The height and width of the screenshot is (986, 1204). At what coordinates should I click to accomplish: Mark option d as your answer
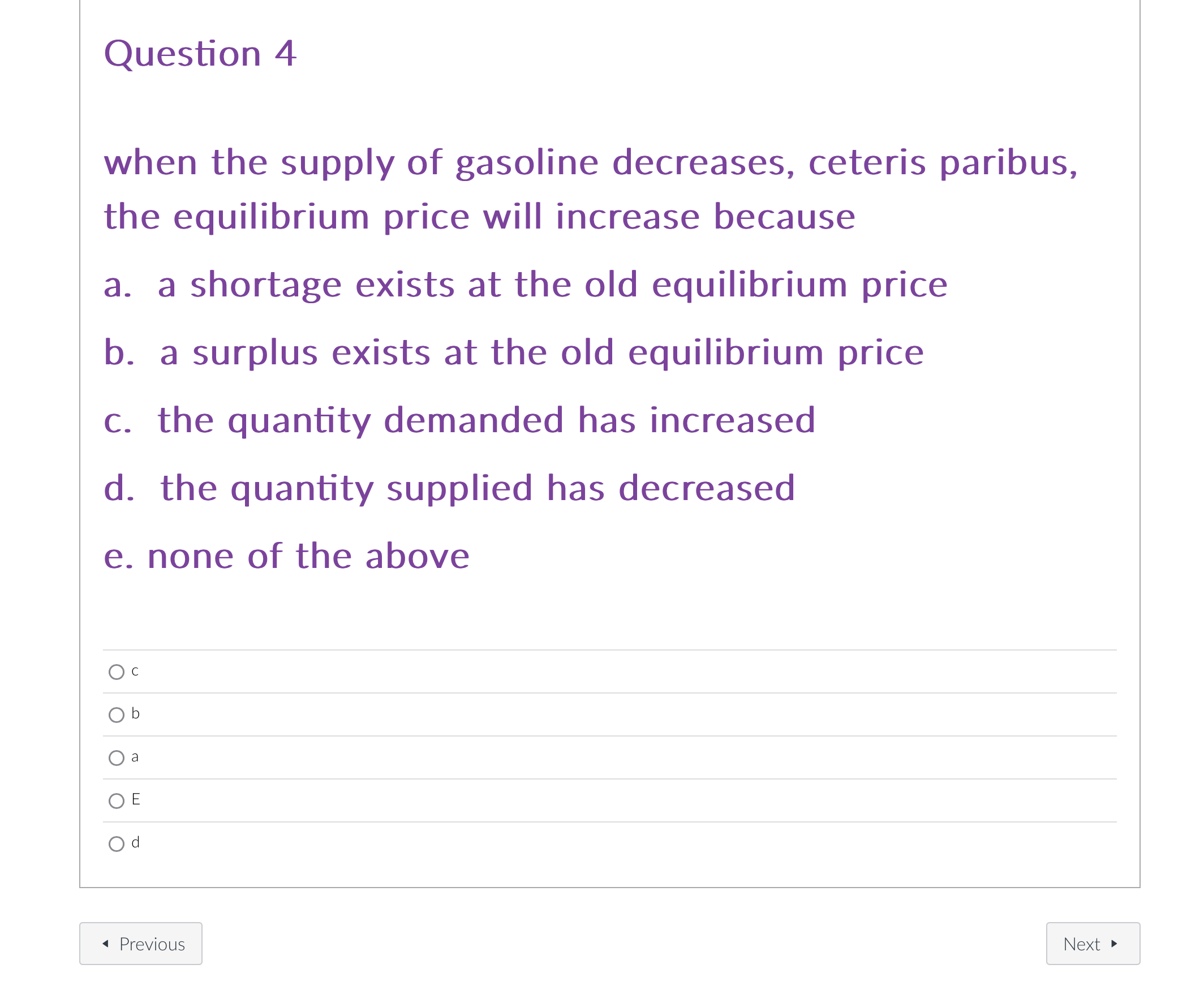tap(117, 843)
